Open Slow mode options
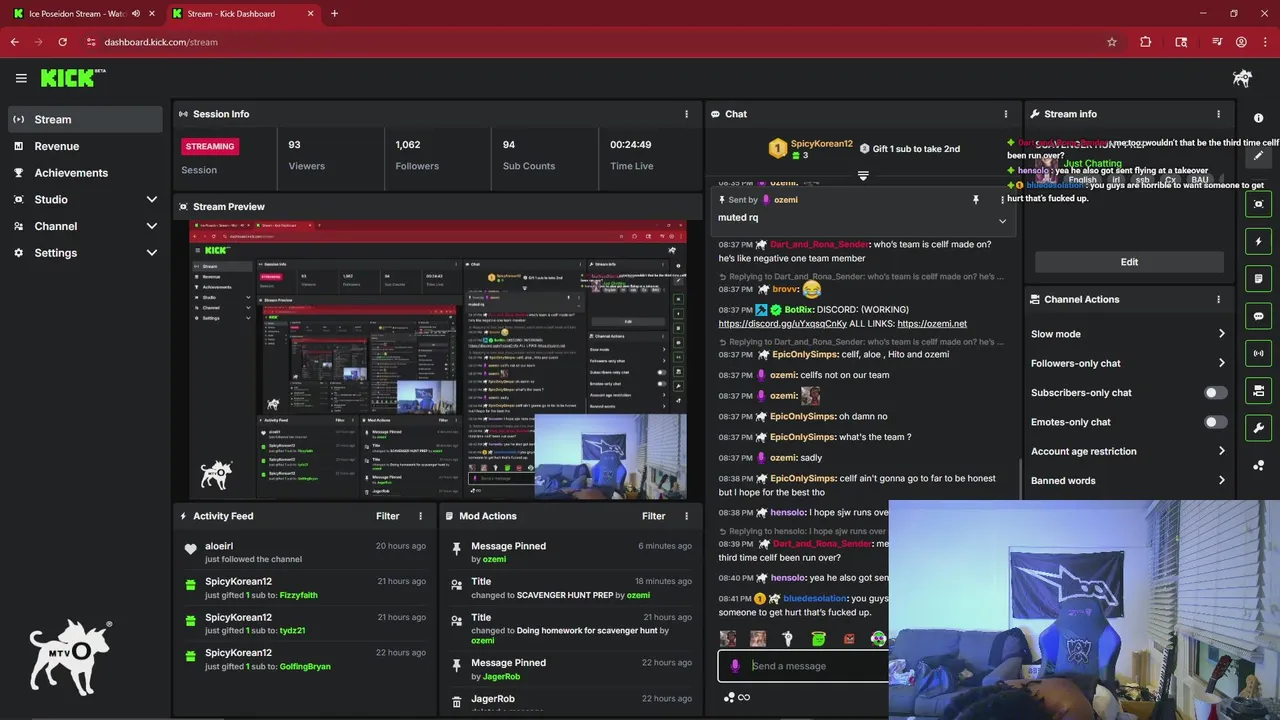Viewport: 1280px width, 720px height. tap(1128, 334)
